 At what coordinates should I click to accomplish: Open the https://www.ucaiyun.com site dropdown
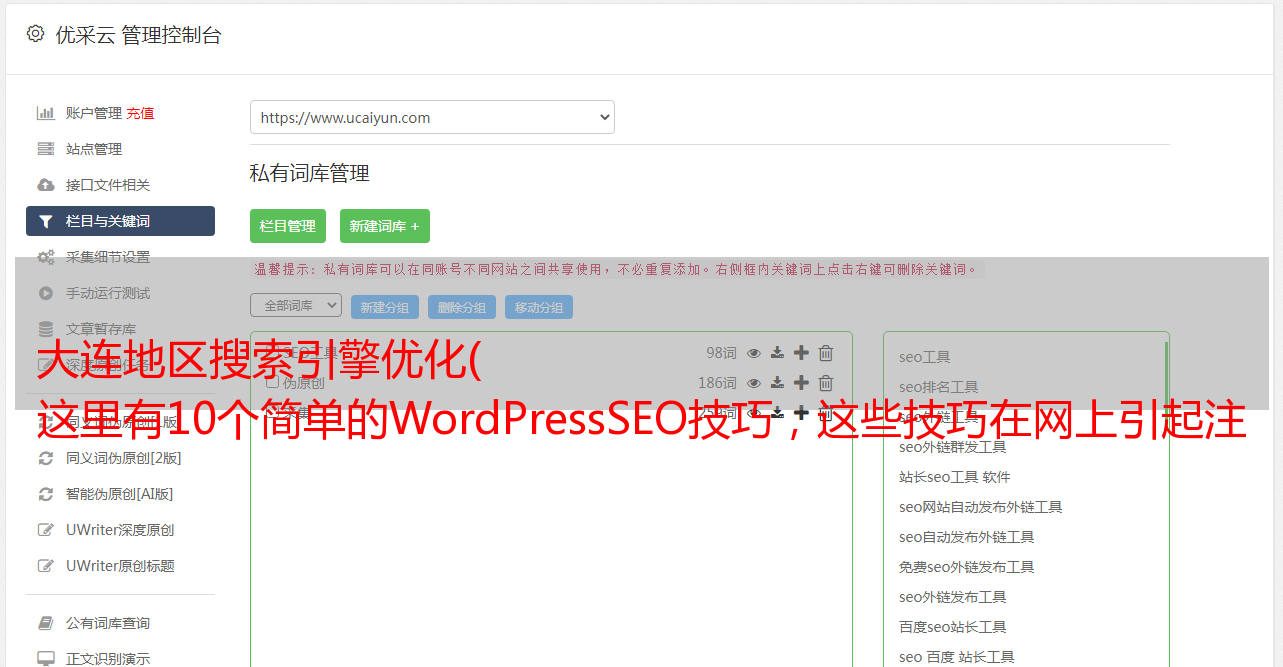click(x=432, y=117)
